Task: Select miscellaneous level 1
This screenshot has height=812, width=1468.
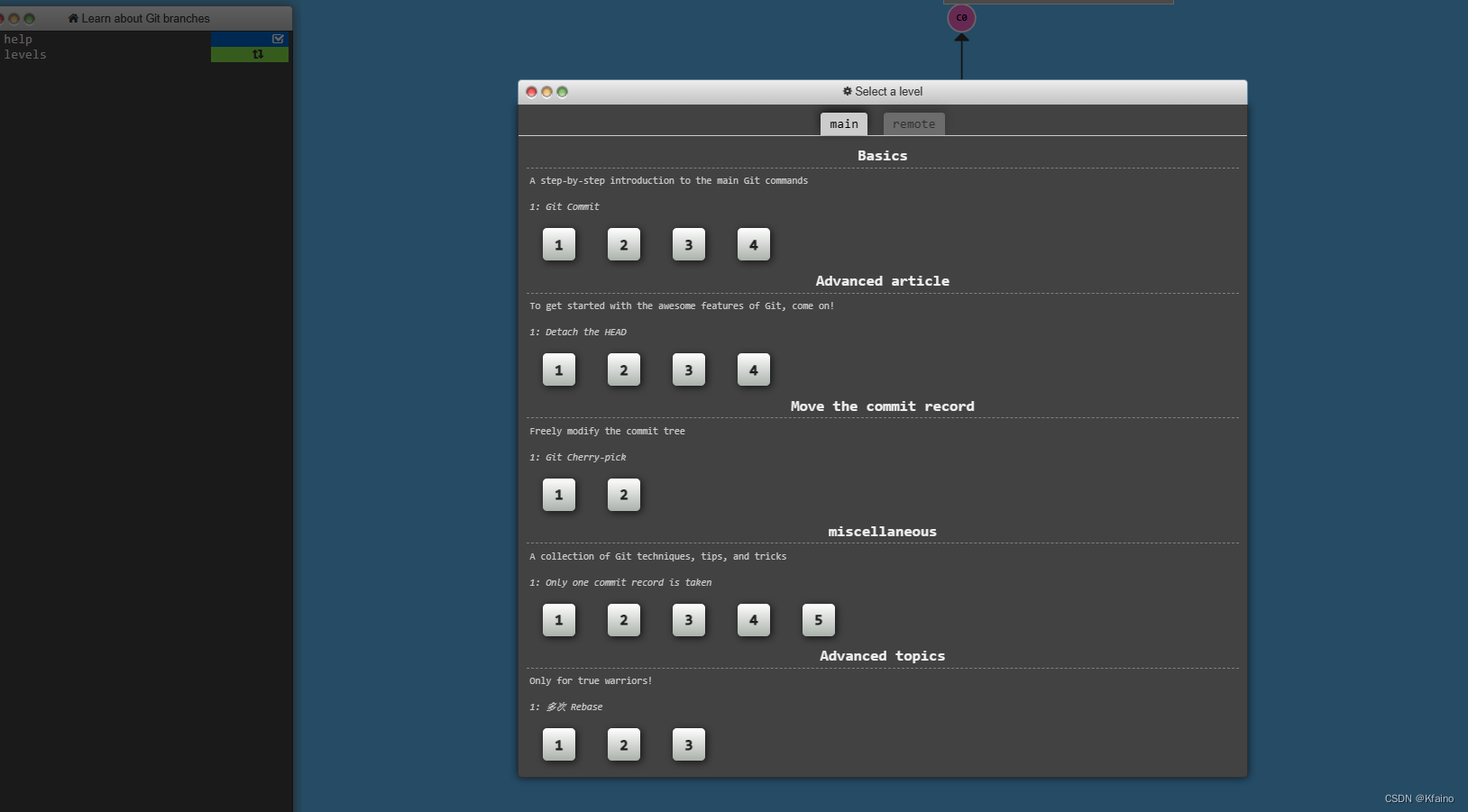Action: point(559,620)
